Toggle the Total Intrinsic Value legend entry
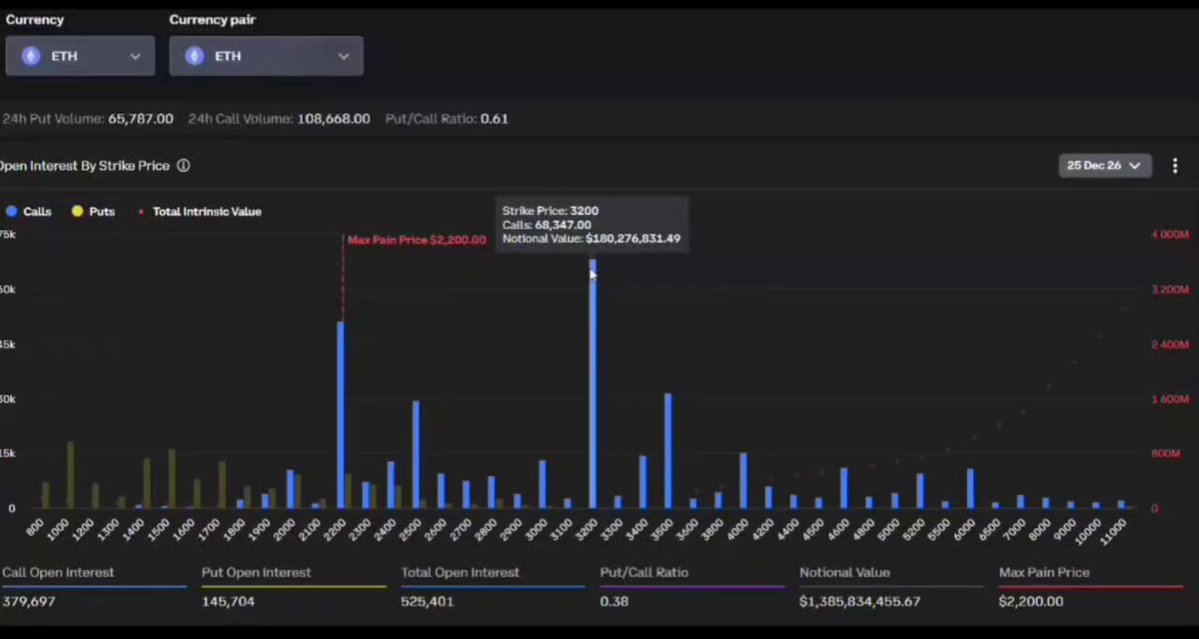Viewport: 1199px width, 639px height. [x=200, y=212]
